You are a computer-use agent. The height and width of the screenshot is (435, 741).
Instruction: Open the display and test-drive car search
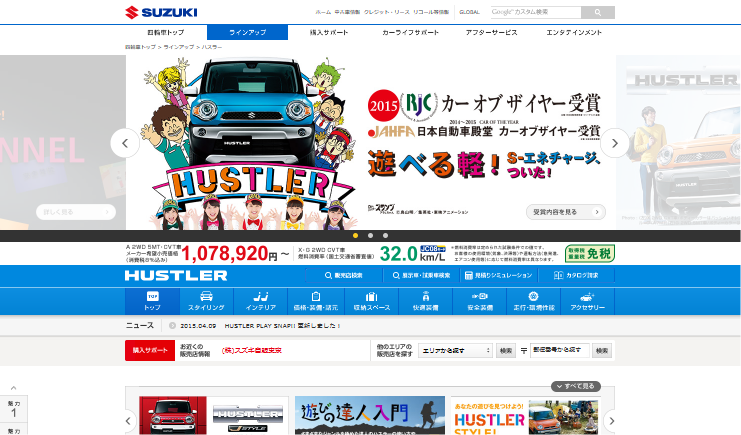click(421, 275)
